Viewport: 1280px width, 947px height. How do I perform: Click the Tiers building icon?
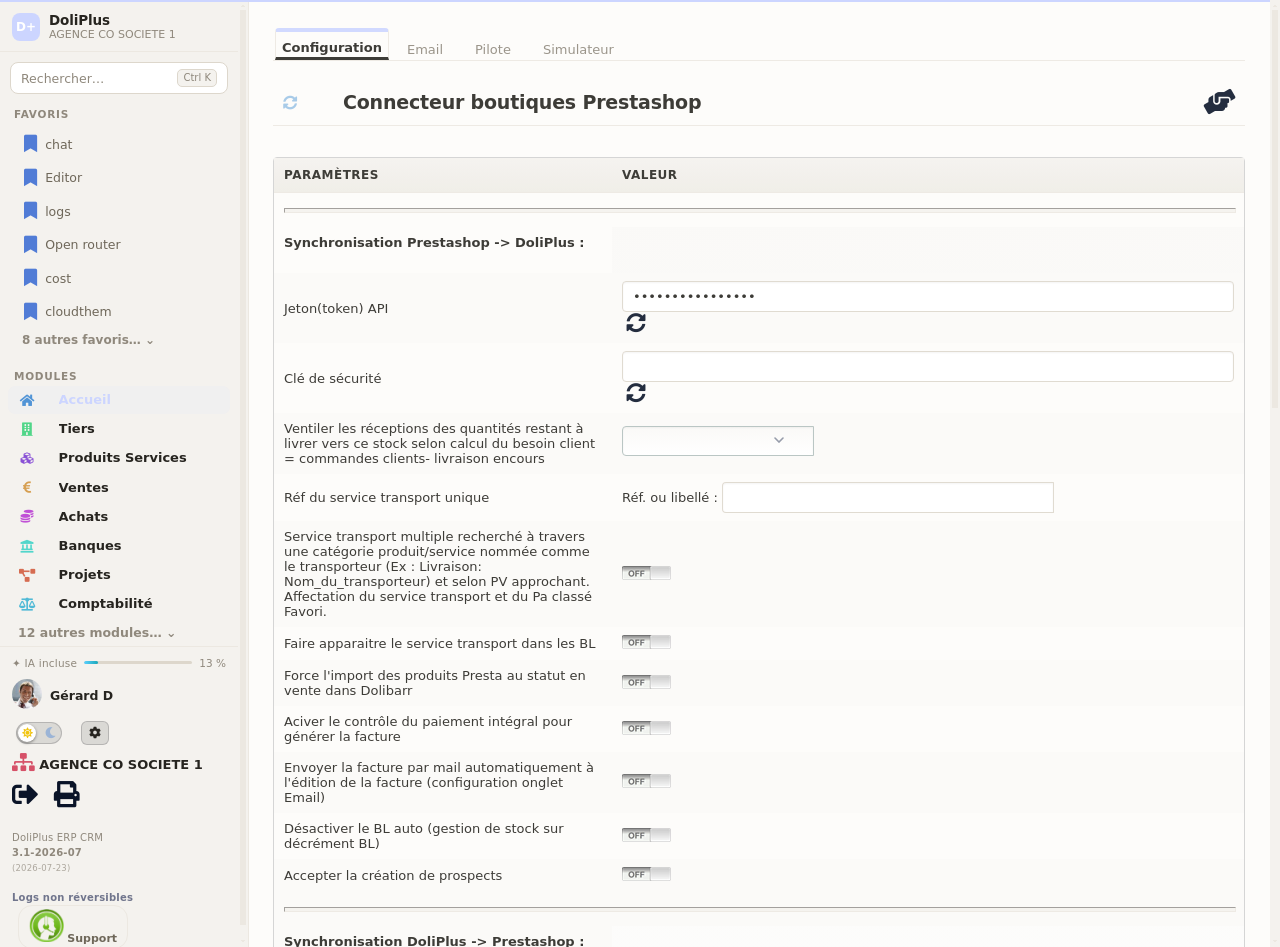point(27,429)
